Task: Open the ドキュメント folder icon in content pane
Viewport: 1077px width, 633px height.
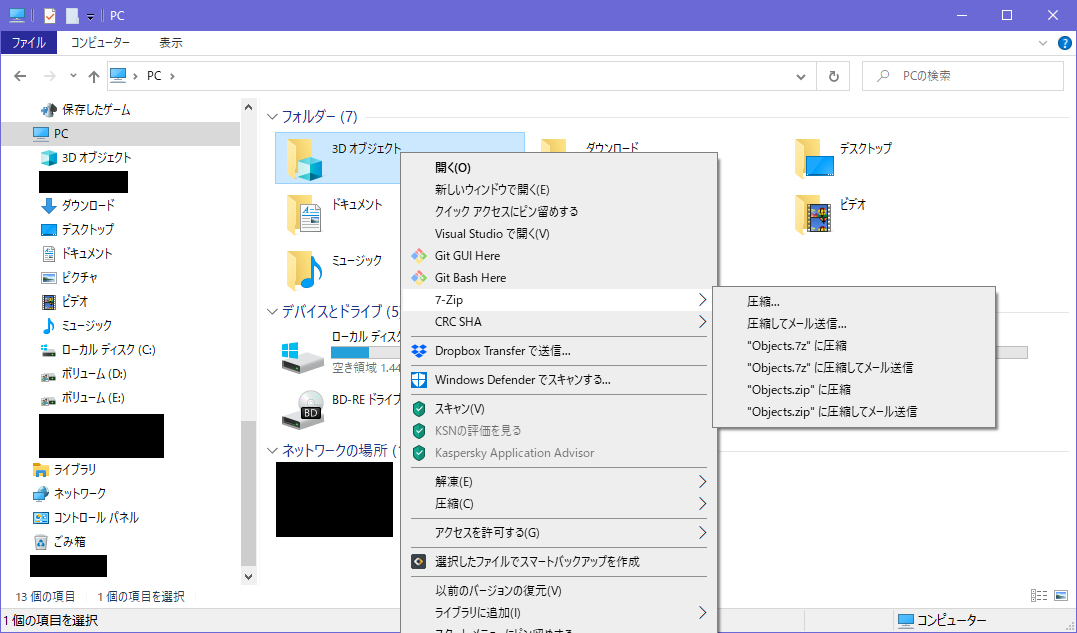Action: [x=304, y=214]
